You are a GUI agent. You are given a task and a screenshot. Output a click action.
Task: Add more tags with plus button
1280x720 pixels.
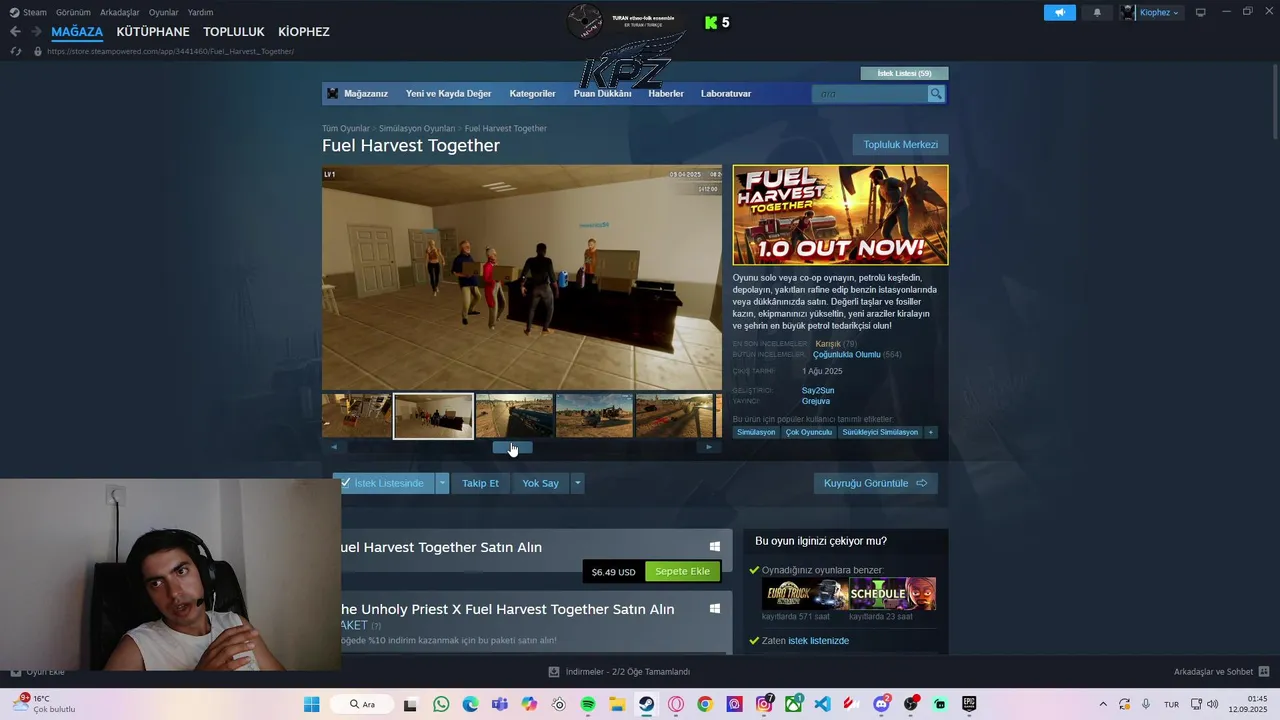(x=931, y=432)
